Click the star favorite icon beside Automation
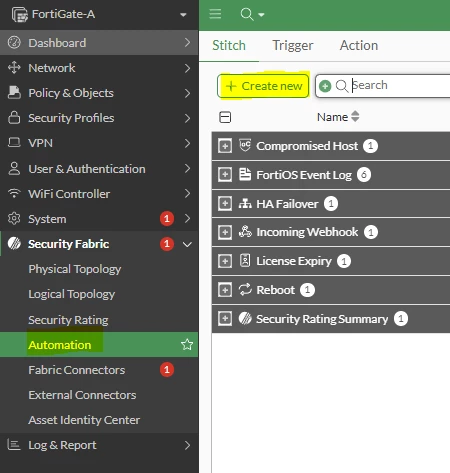This screenshot has width=450, height=473. tap(187, 344)
